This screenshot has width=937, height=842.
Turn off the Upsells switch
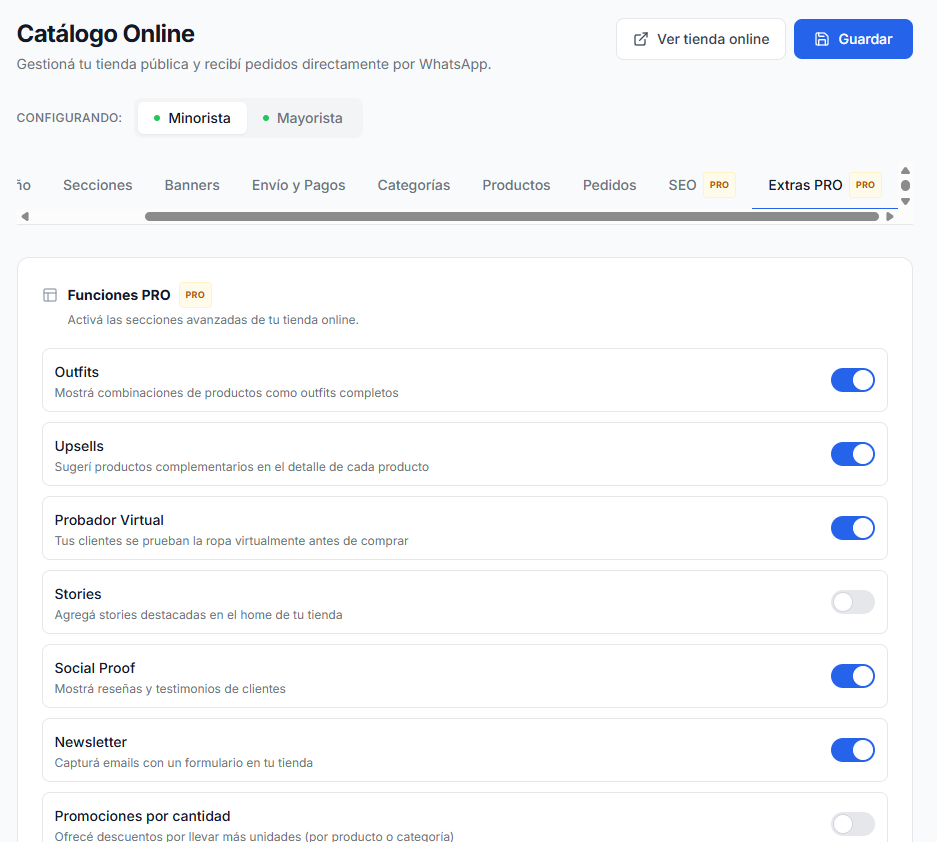point(853,454)
